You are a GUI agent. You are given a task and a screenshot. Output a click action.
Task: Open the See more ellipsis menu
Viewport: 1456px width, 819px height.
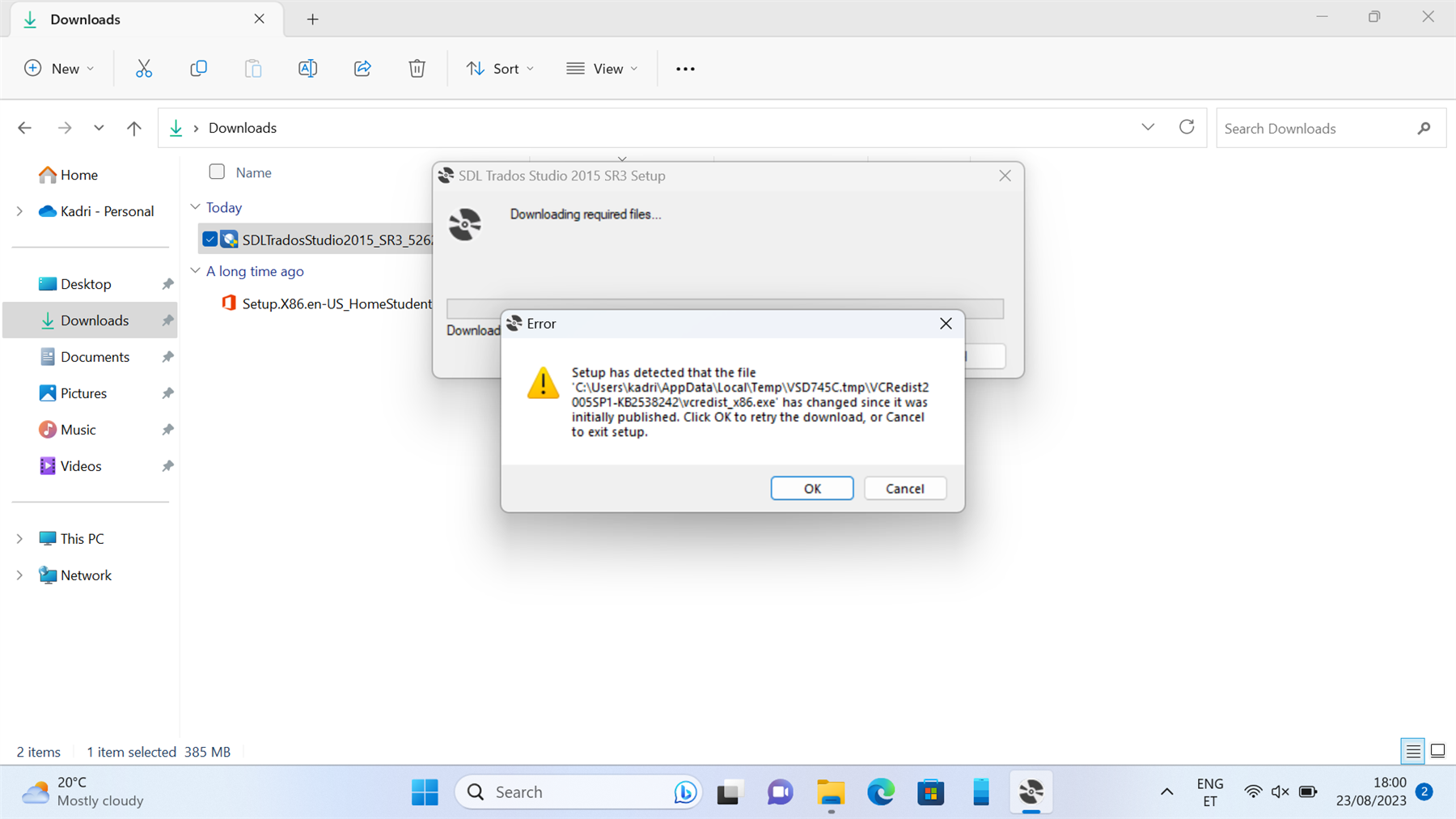[684, 68]
